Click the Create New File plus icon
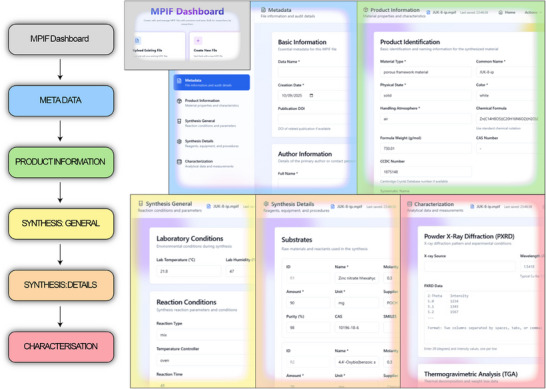The image size is (546, 389). [x=198, y=41]
